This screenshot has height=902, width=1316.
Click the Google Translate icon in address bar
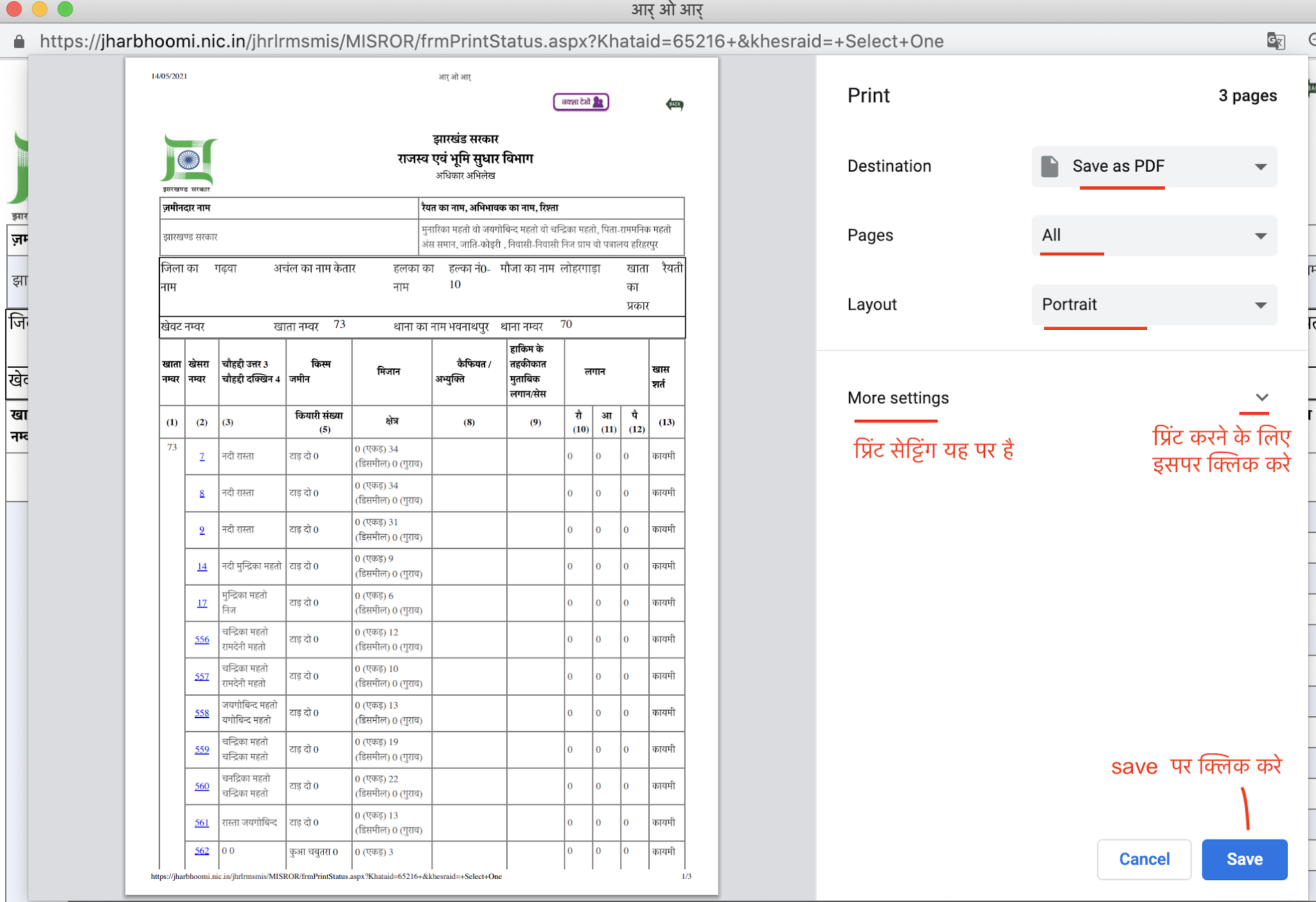pos(1276,41)
